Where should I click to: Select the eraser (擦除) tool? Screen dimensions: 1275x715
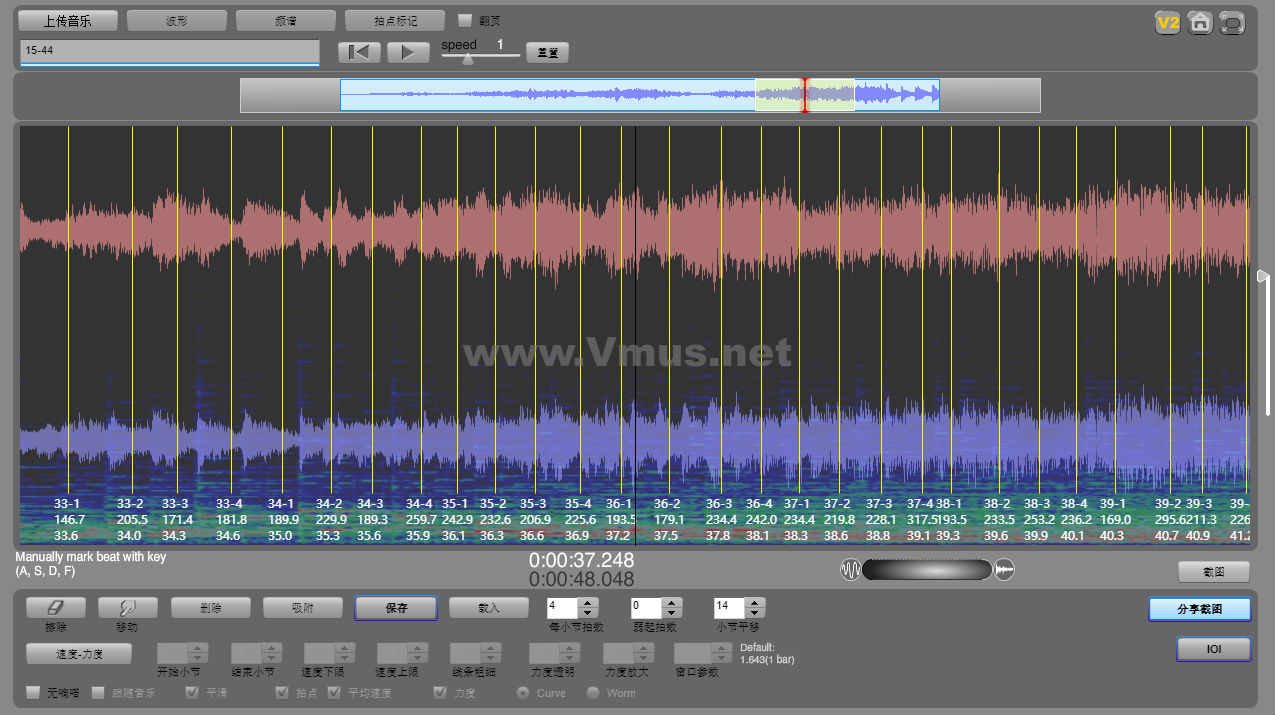55,607
